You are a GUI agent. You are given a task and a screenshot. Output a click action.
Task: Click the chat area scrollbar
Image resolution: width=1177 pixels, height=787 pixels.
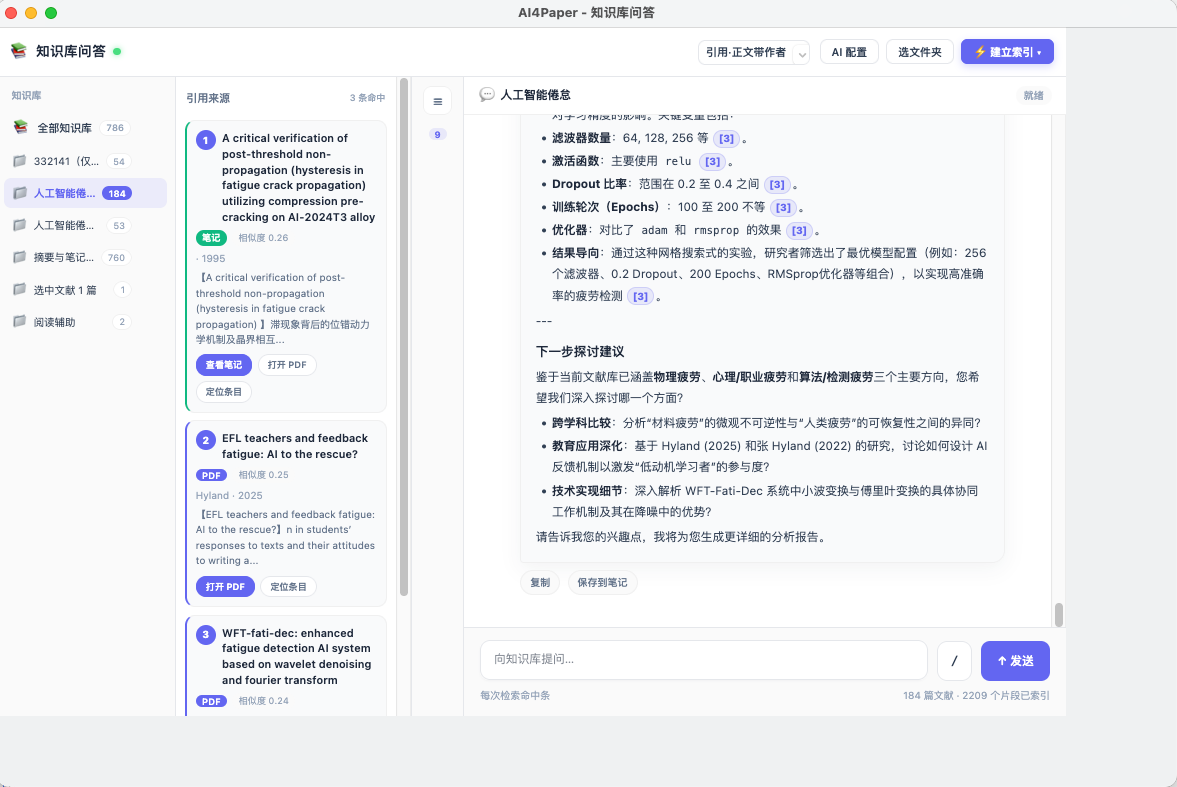coord(1058,614)
